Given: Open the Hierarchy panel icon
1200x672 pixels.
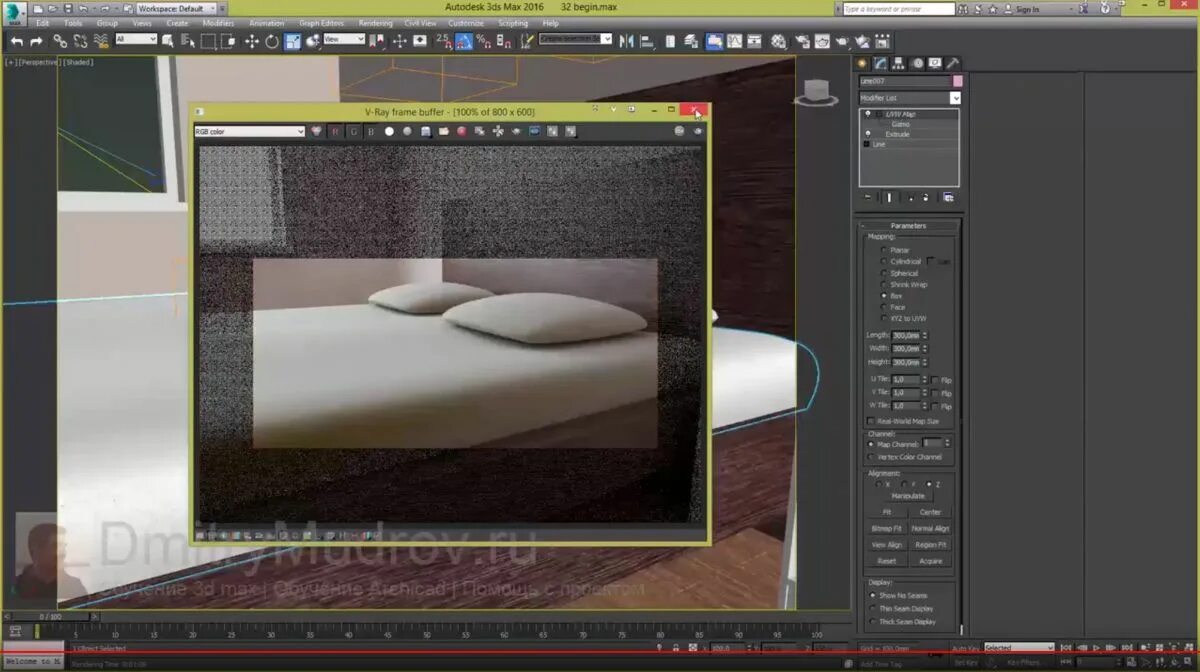Looking at the screenshot, I should 897,63.
